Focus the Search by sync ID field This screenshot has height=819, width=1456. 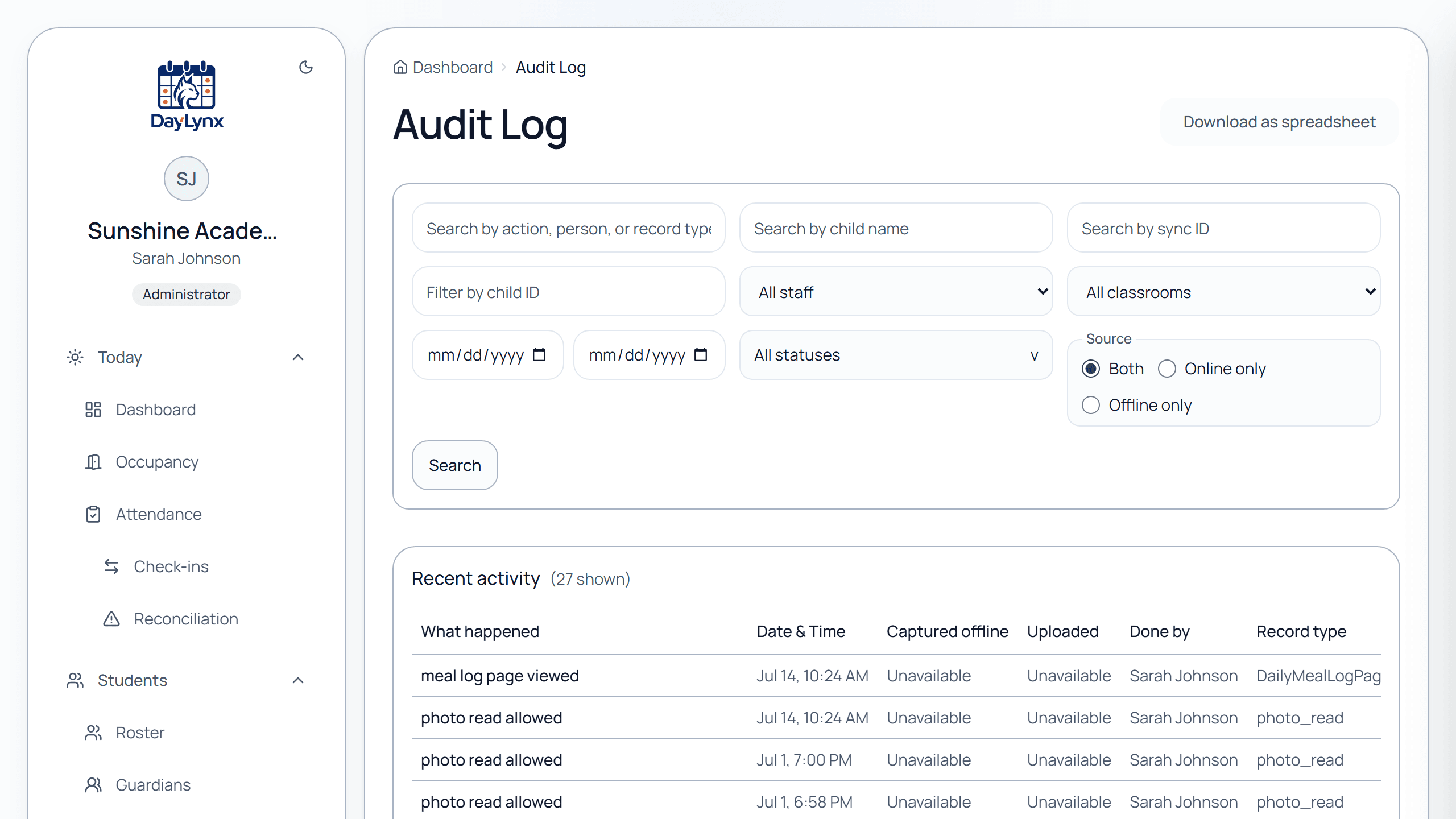1224,228
